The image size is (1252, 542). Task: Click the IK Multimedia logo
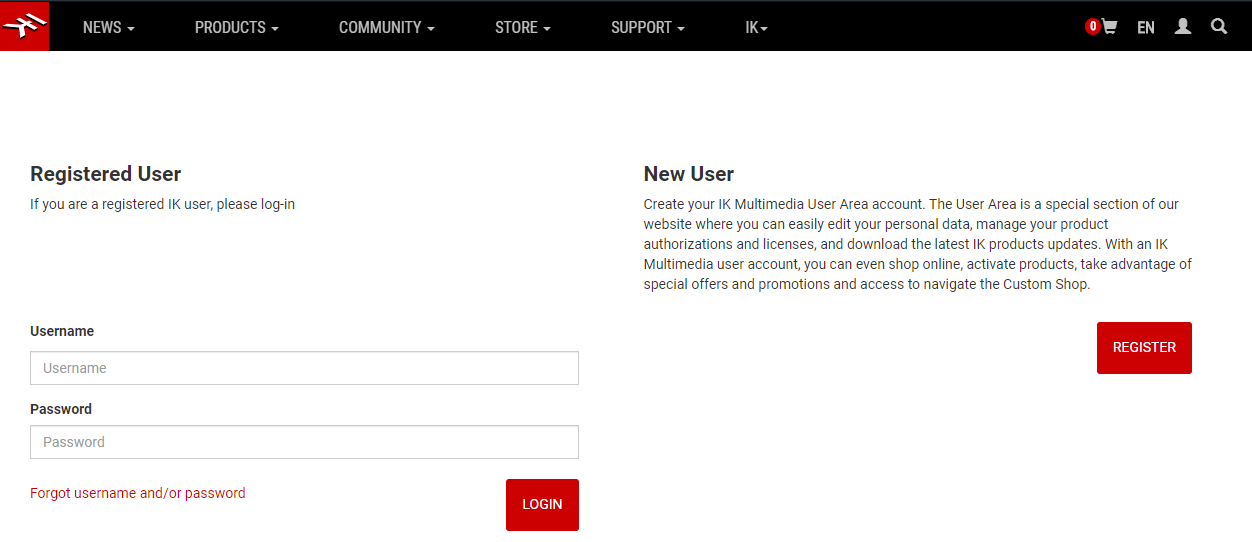(25, 26)
